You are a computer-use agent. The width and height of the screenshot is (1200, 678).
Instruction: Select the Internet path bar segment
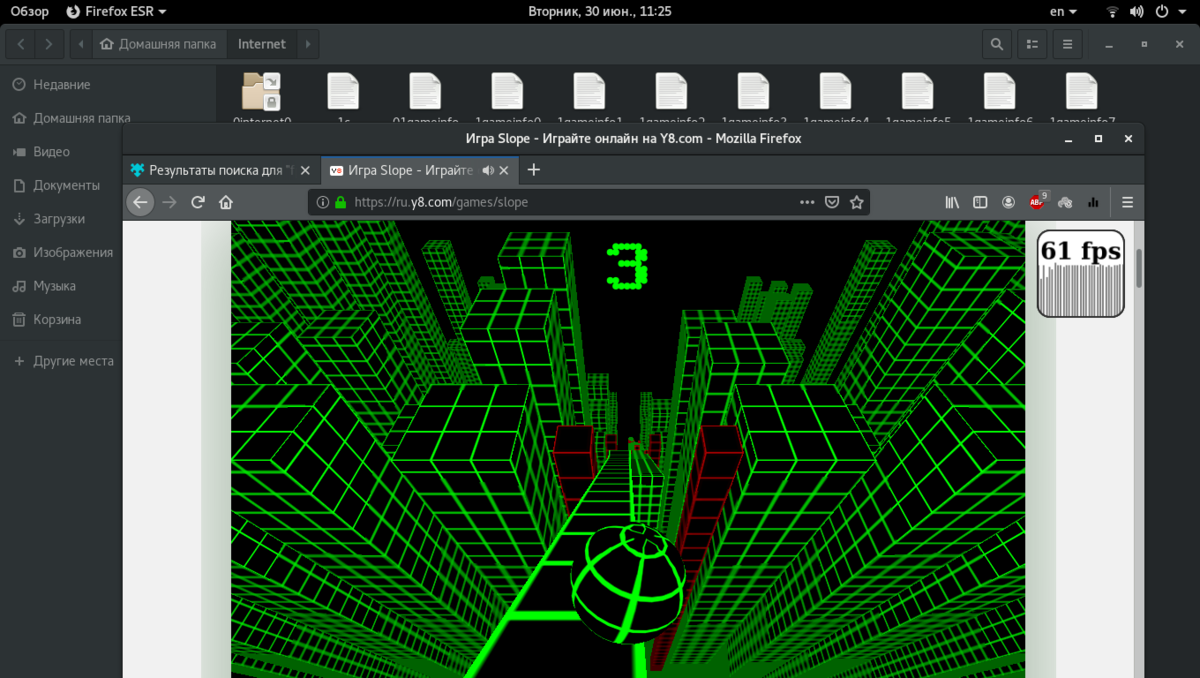click(262, 44)
